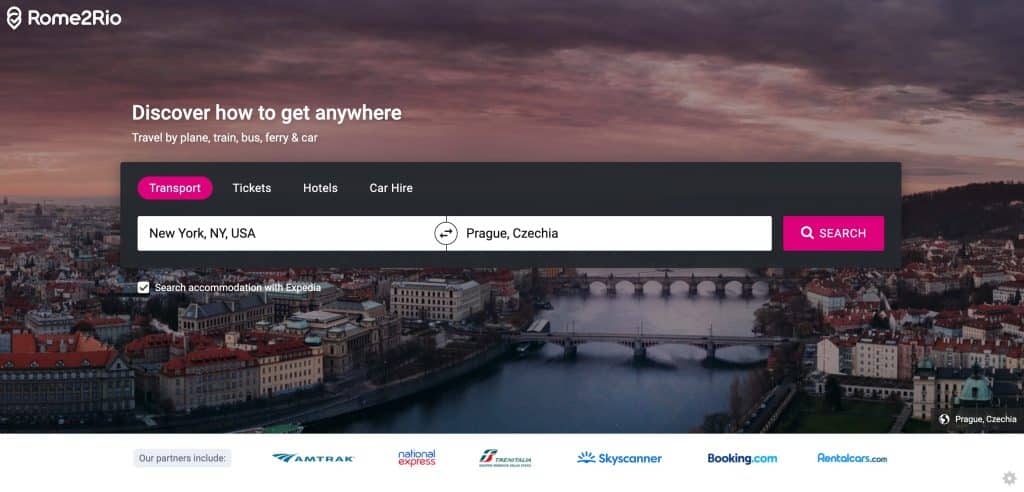
Task: Click the magnifier icon in Search button
Action: coord(807,233)
